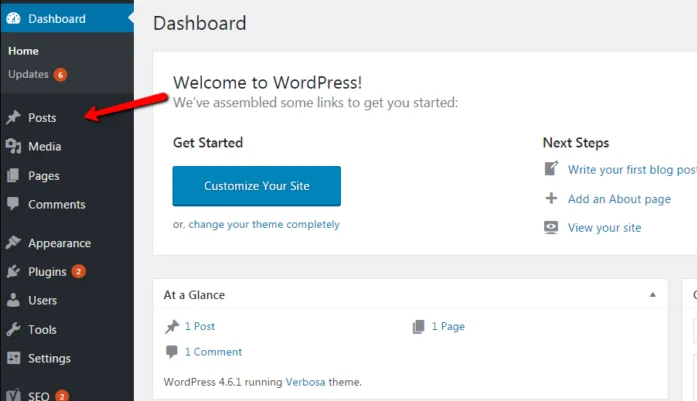The width and height of the screenshot is (697, 401).
Task: Click Add an About page link
Action: [x=619, y=199]
